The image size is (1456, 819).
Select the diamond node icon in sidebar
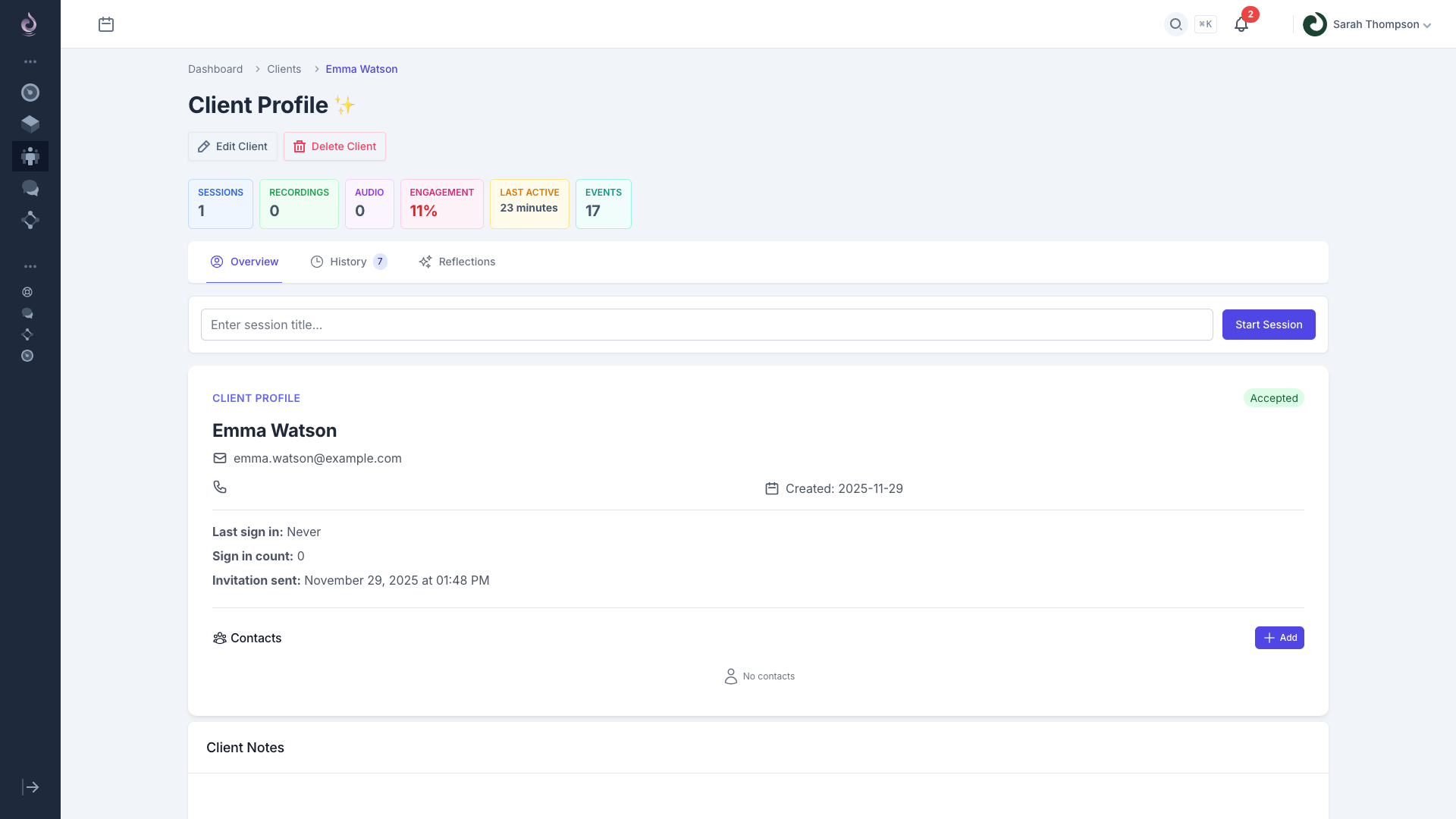click(x=30, y=220)
